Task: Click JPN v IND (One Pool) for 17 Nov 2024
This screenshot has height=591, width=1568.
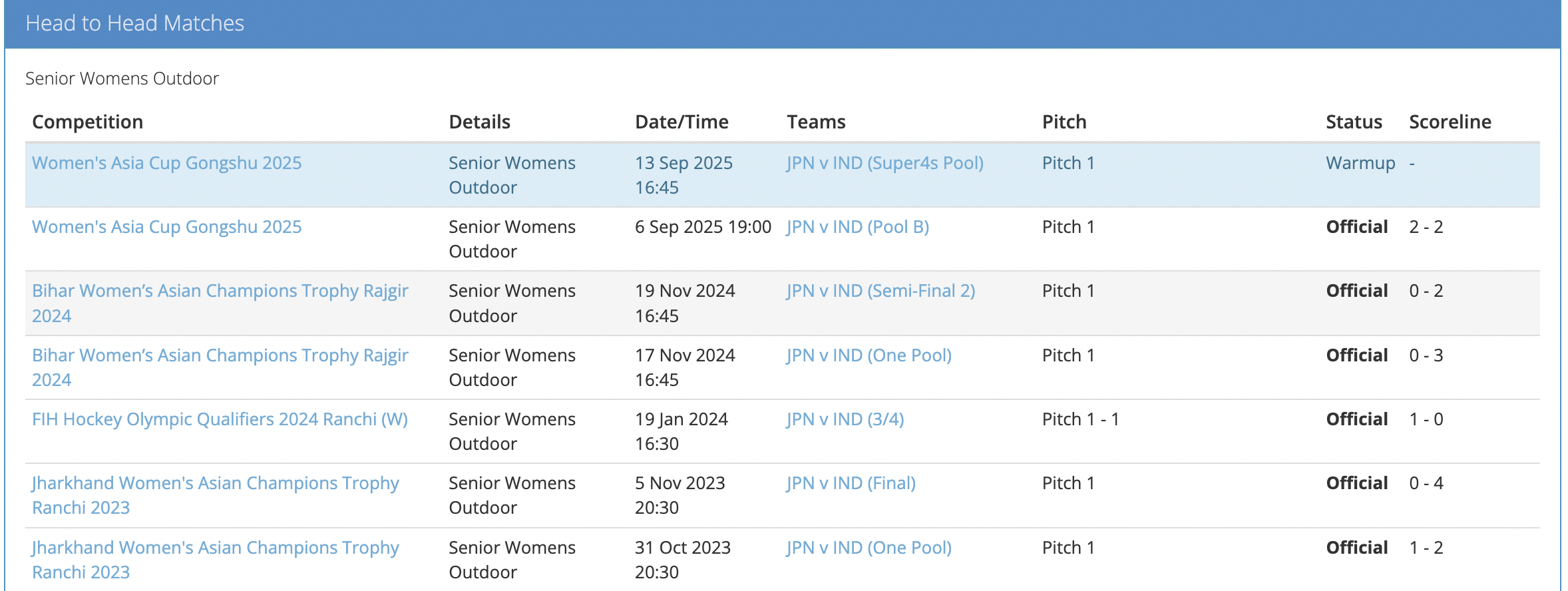Action: 869,355
